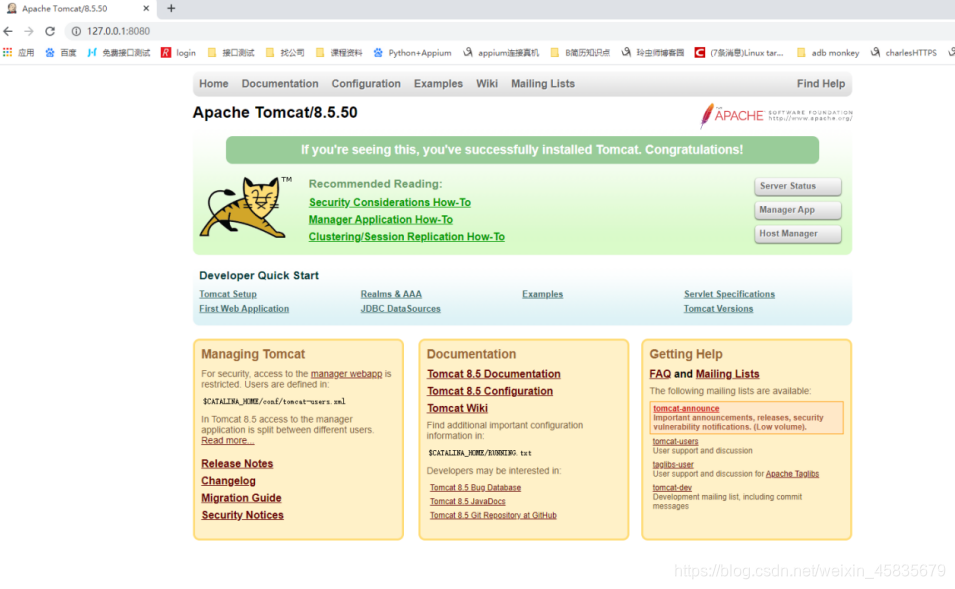Click the Server Status button

(798, 186)
